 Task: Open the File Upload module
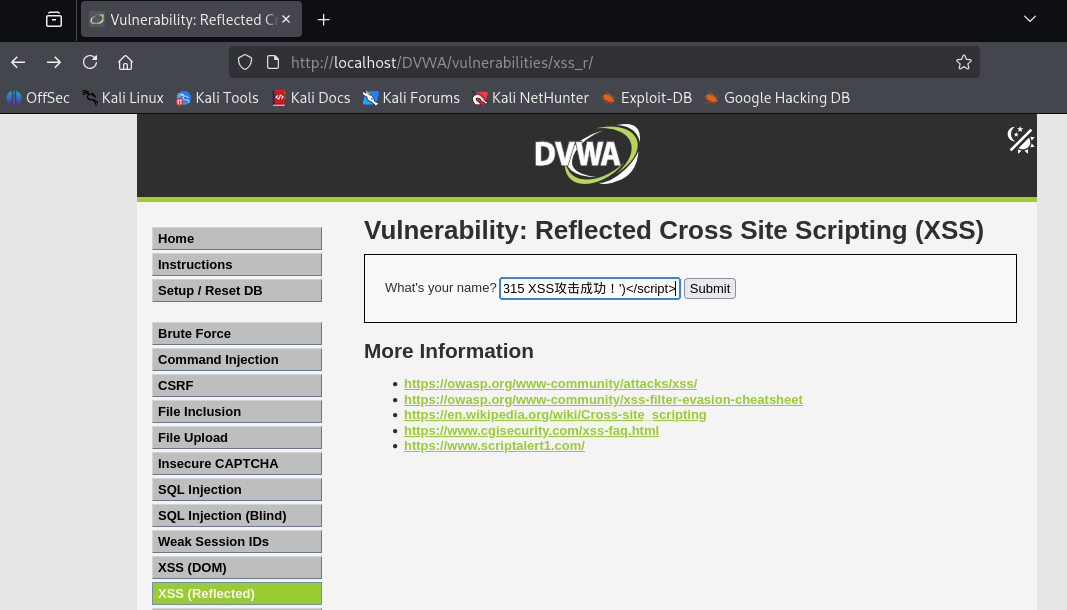pos(237,438)
